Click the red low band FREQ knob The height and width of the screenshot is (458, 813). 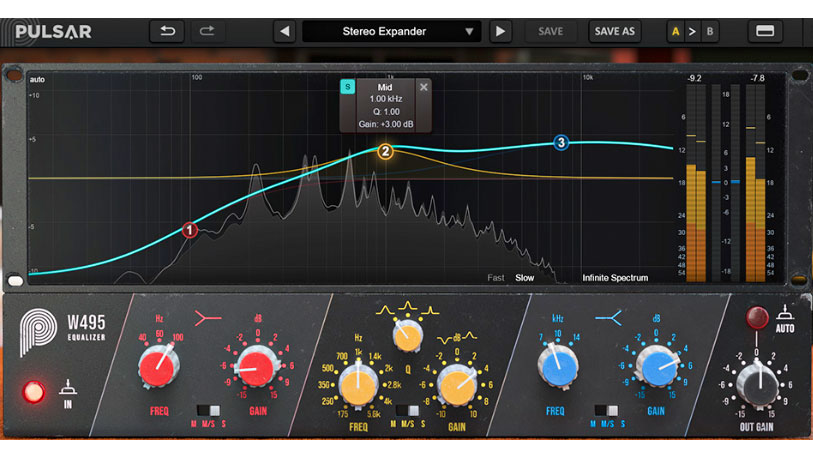(159, 367)
